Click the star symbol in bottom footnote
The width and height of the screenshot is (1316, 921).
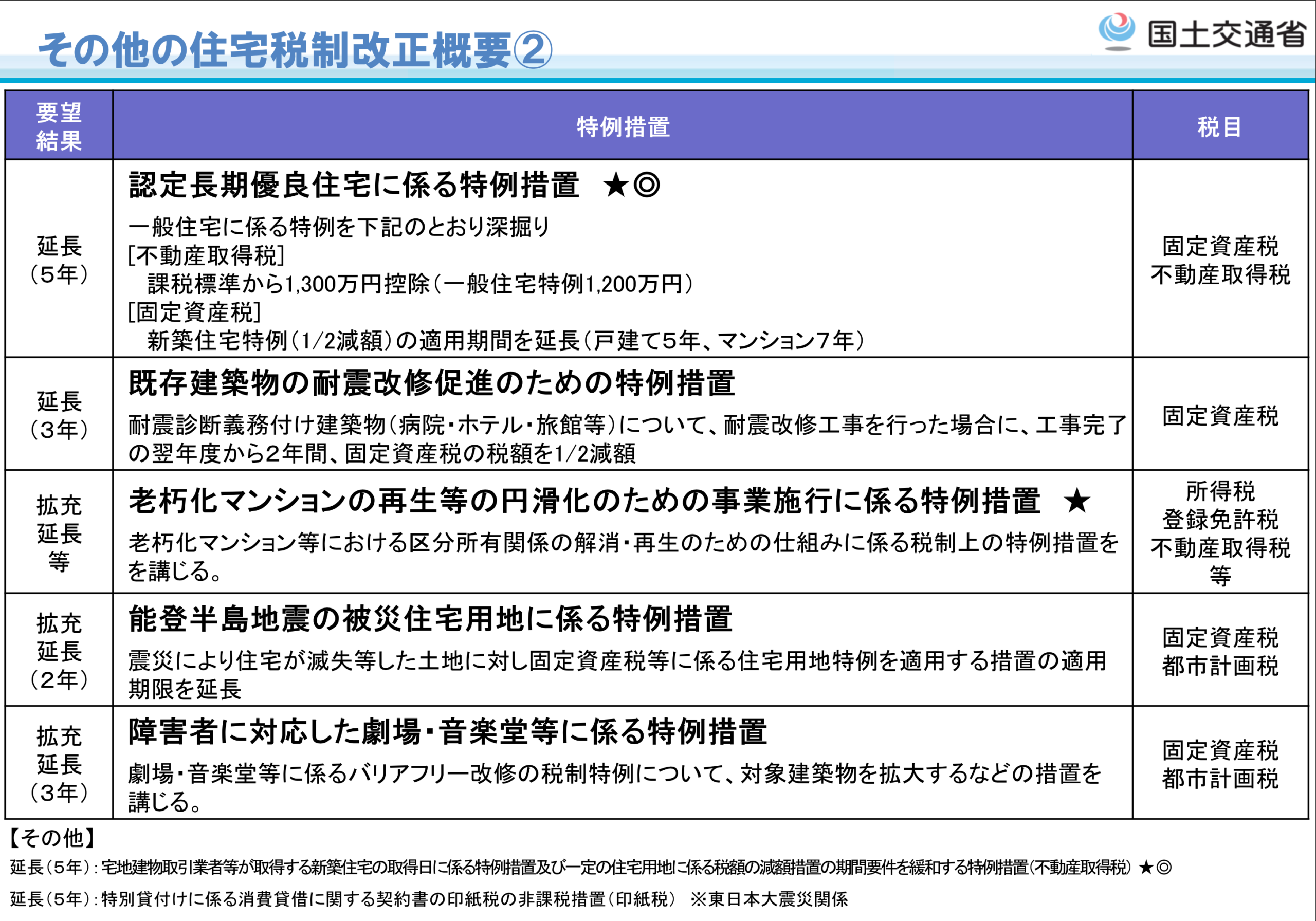pyautogui.click(x=1146, y=868)
